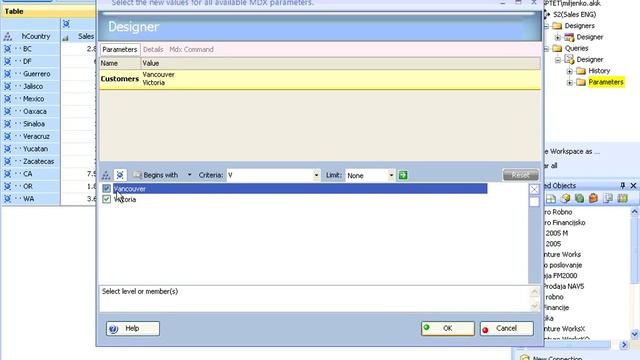Click the Designer icon under Designers folder

pos(569,37)
